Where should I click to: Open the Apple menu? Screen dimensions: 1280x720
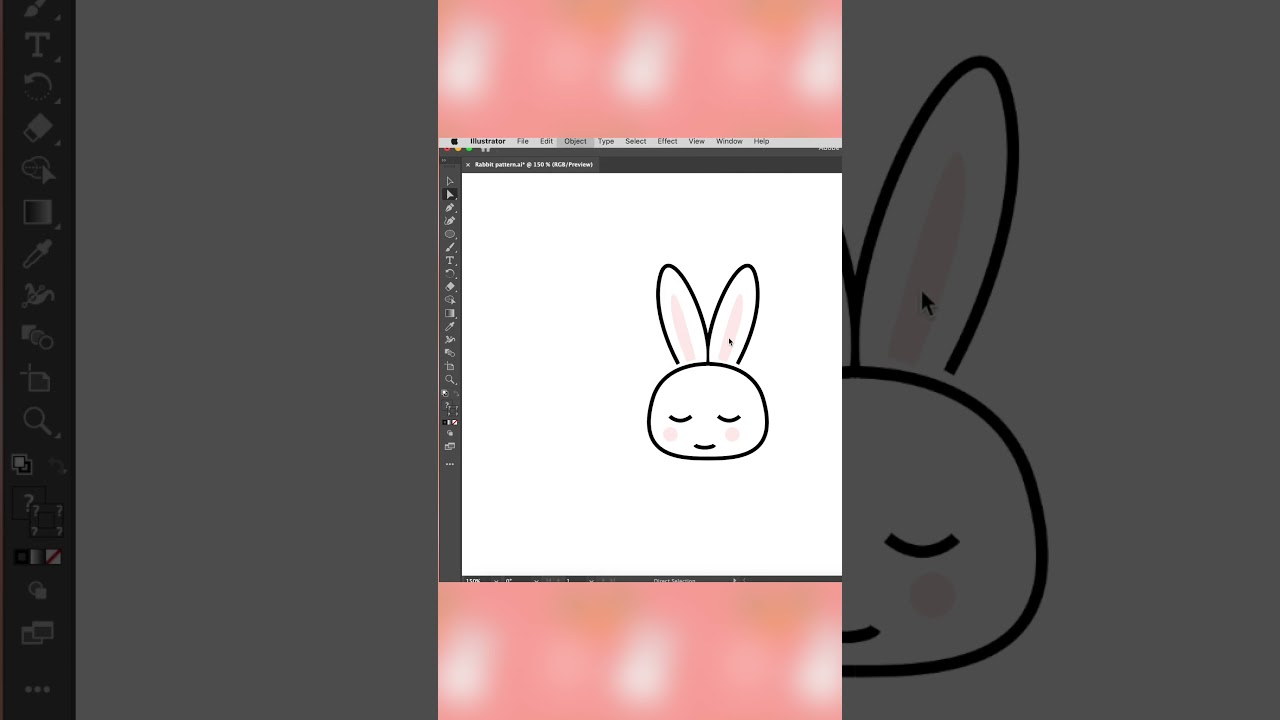(x=454, y=141)
